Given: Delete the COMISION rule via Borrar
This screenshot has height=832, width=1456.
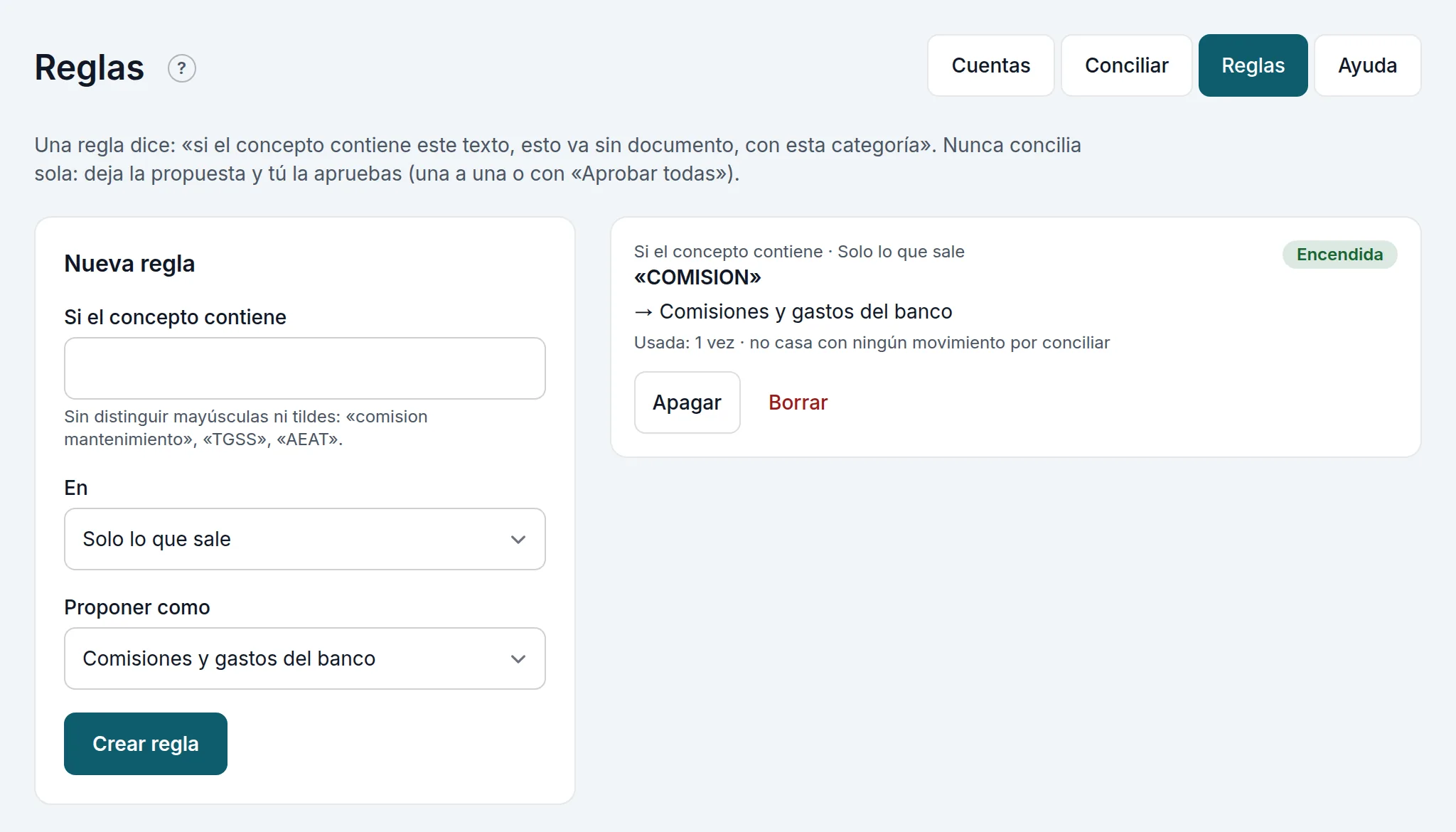Looking at the screenshot, I should (x=798, y=402).
